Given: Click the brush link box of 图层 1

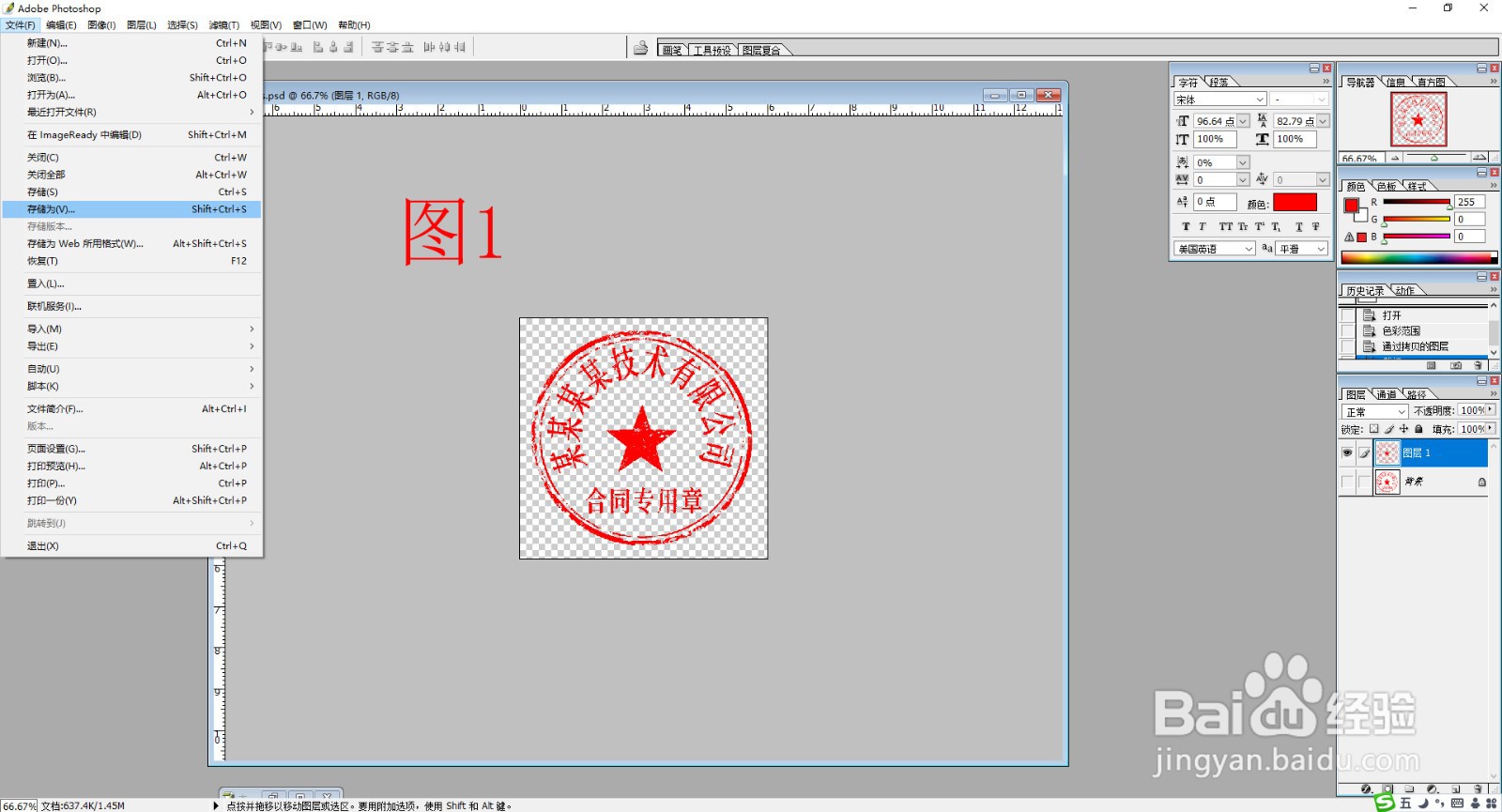Looking at the screenshot, I should (1364, 453).
